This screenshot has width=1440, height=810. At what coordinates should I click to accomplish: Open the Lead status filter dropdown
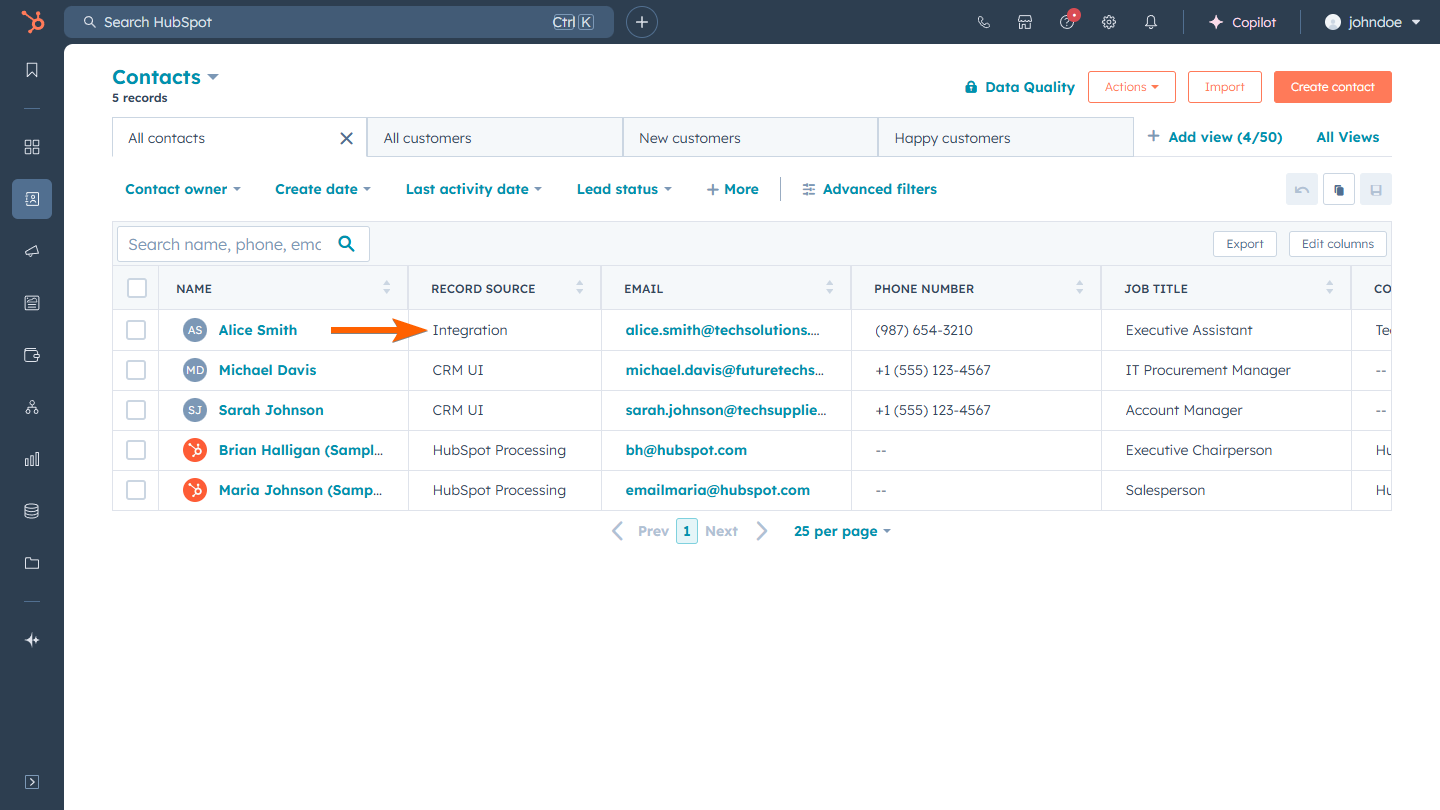624,189
